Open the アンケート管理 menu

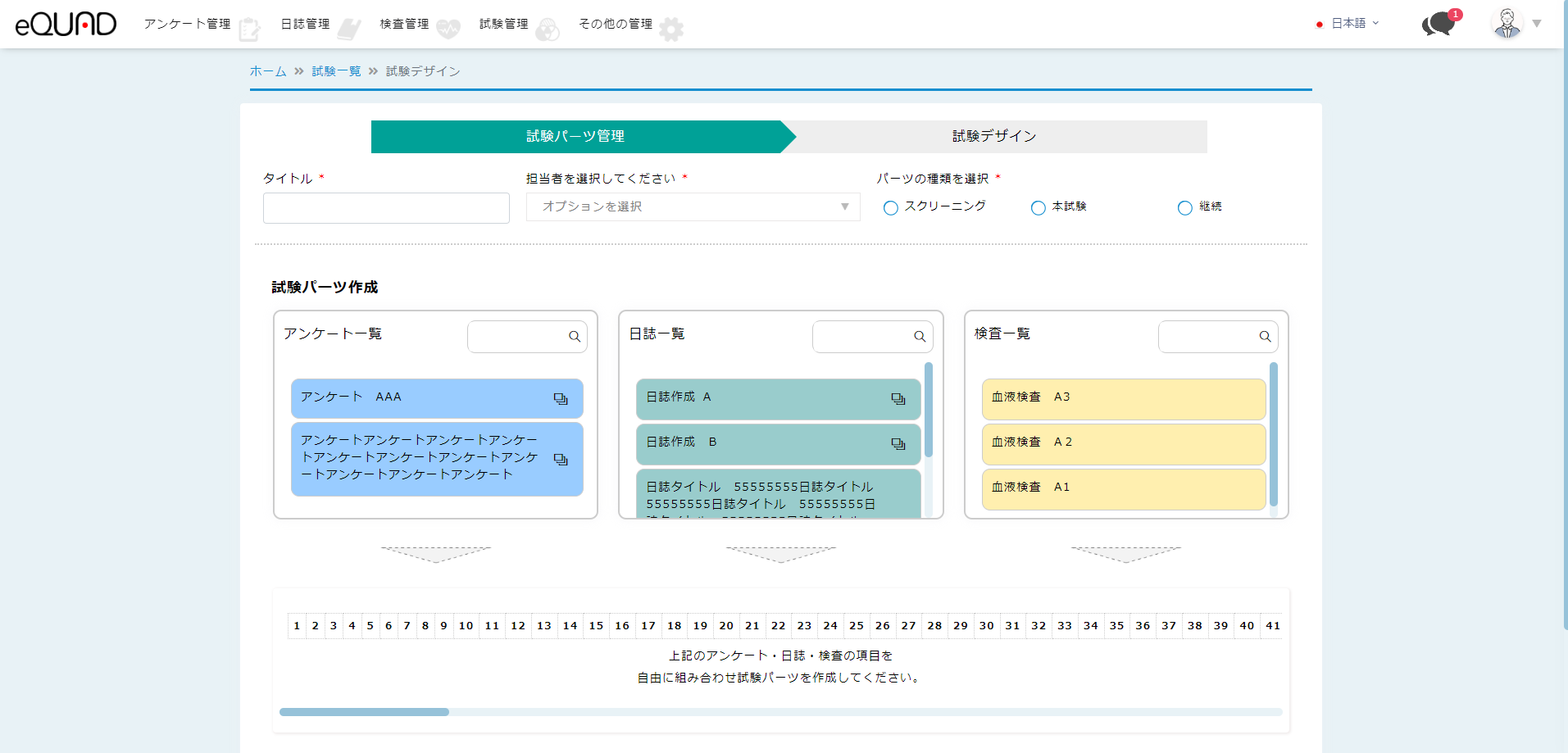pos(188,25)
